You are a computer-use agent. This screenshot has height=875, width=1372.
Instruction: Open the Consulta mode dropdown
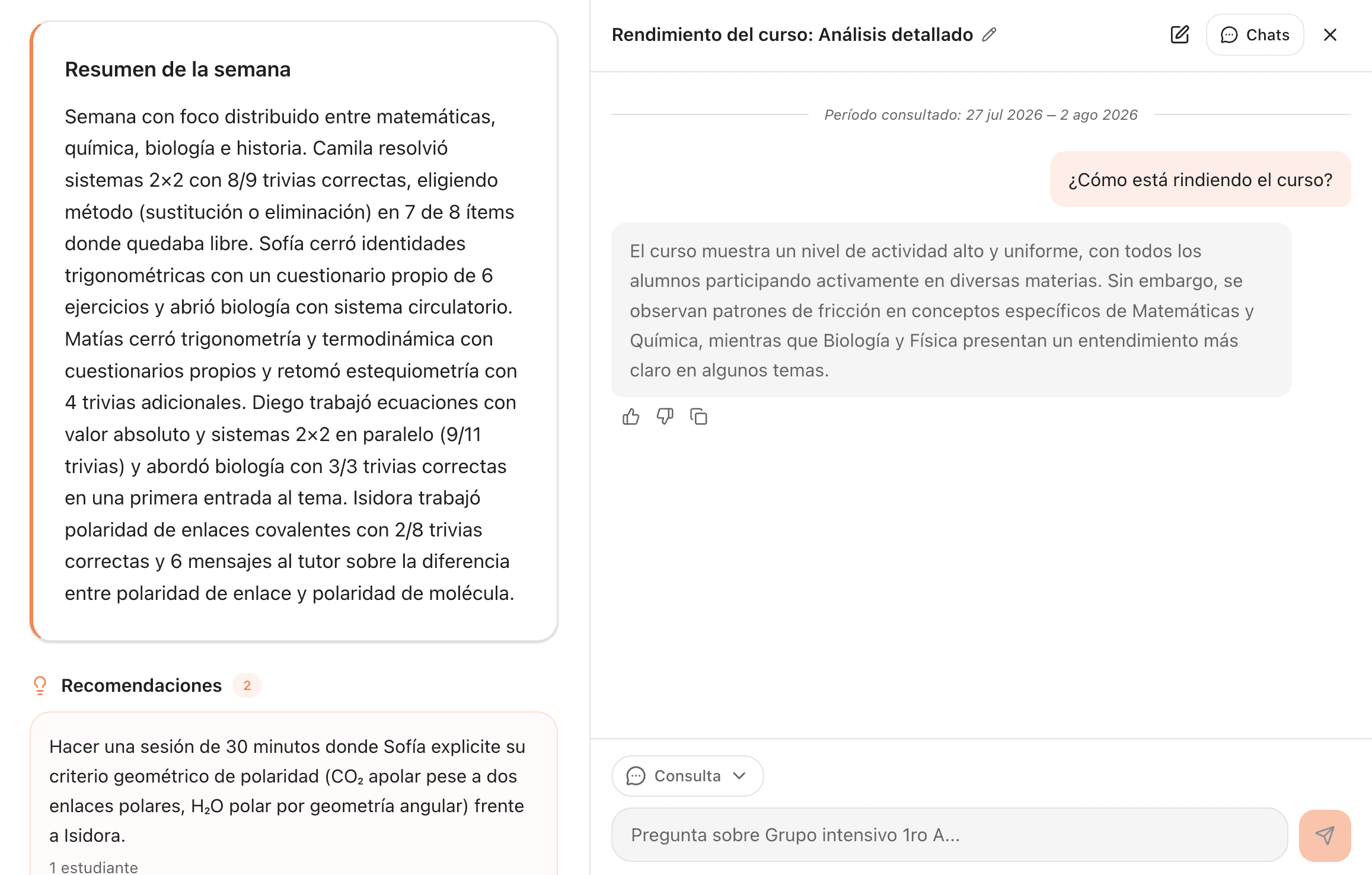687,775
